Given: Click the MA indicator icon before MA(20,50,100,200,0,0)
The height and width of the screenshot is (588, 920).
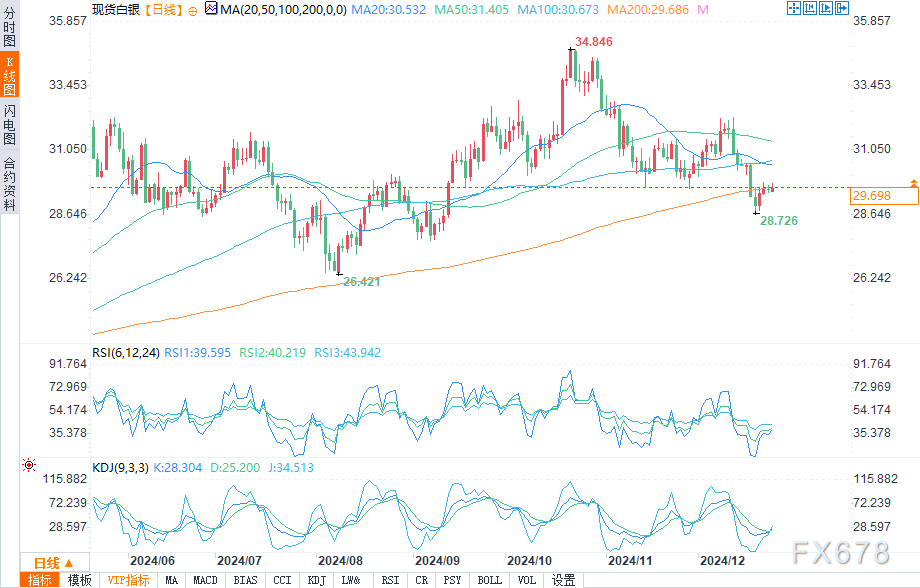Looking at the screenshot, I should point(209,9).
